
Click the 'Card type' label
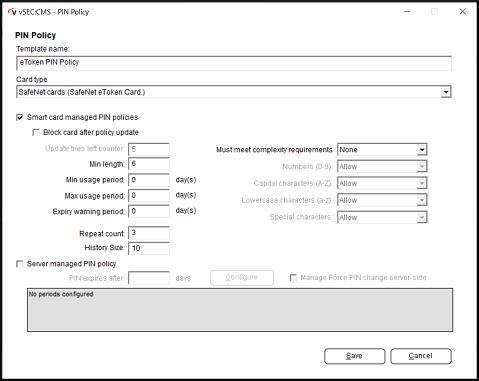tap(32, 80)
